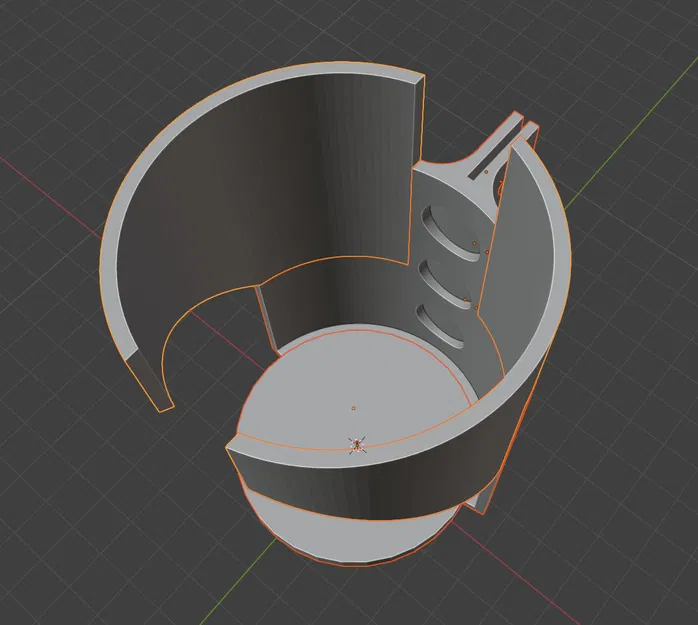Select the origin dot on the flat circular disk

pos(353,408)
